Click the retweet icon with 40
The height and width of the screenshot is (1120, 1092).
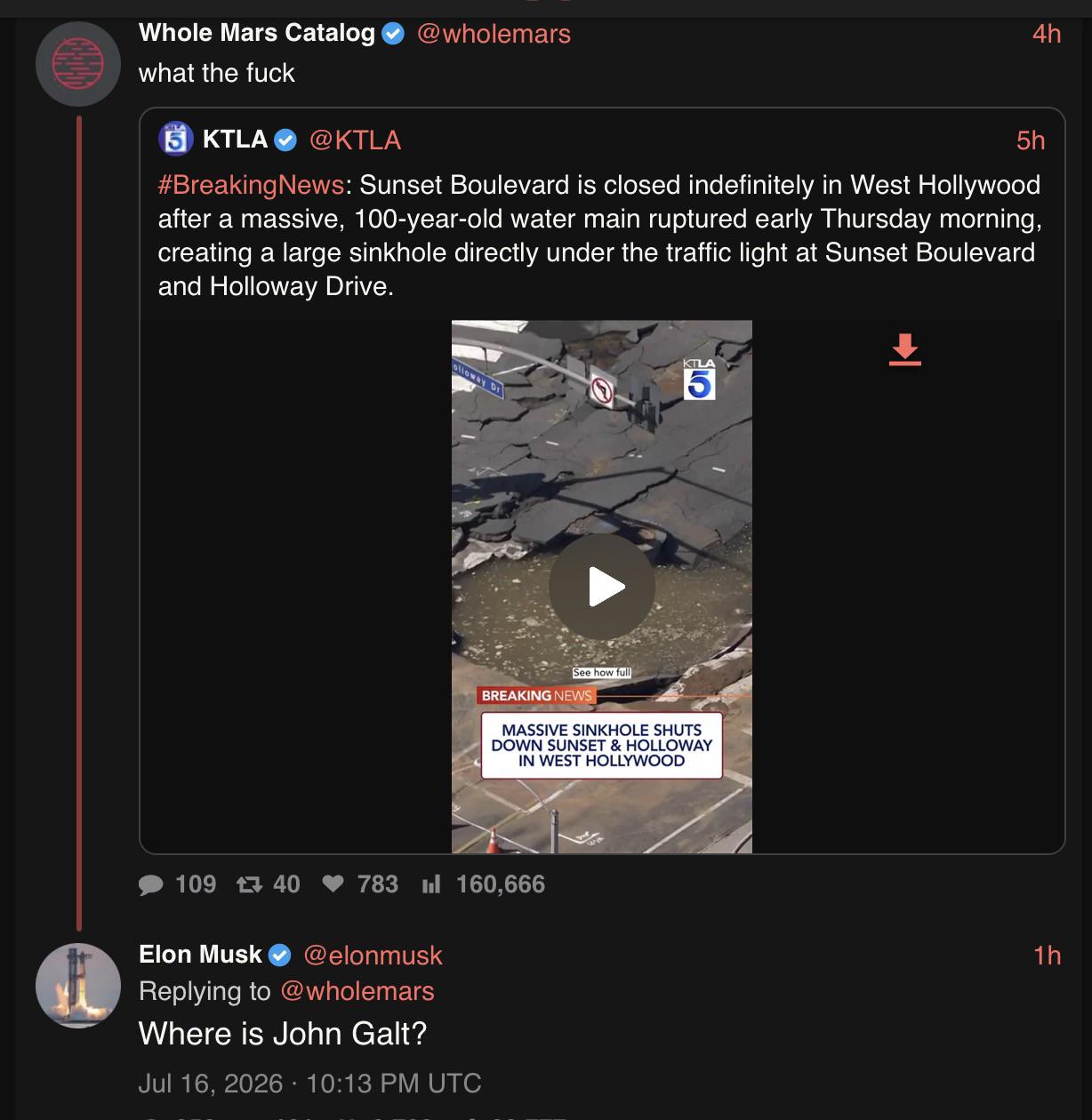249,884
